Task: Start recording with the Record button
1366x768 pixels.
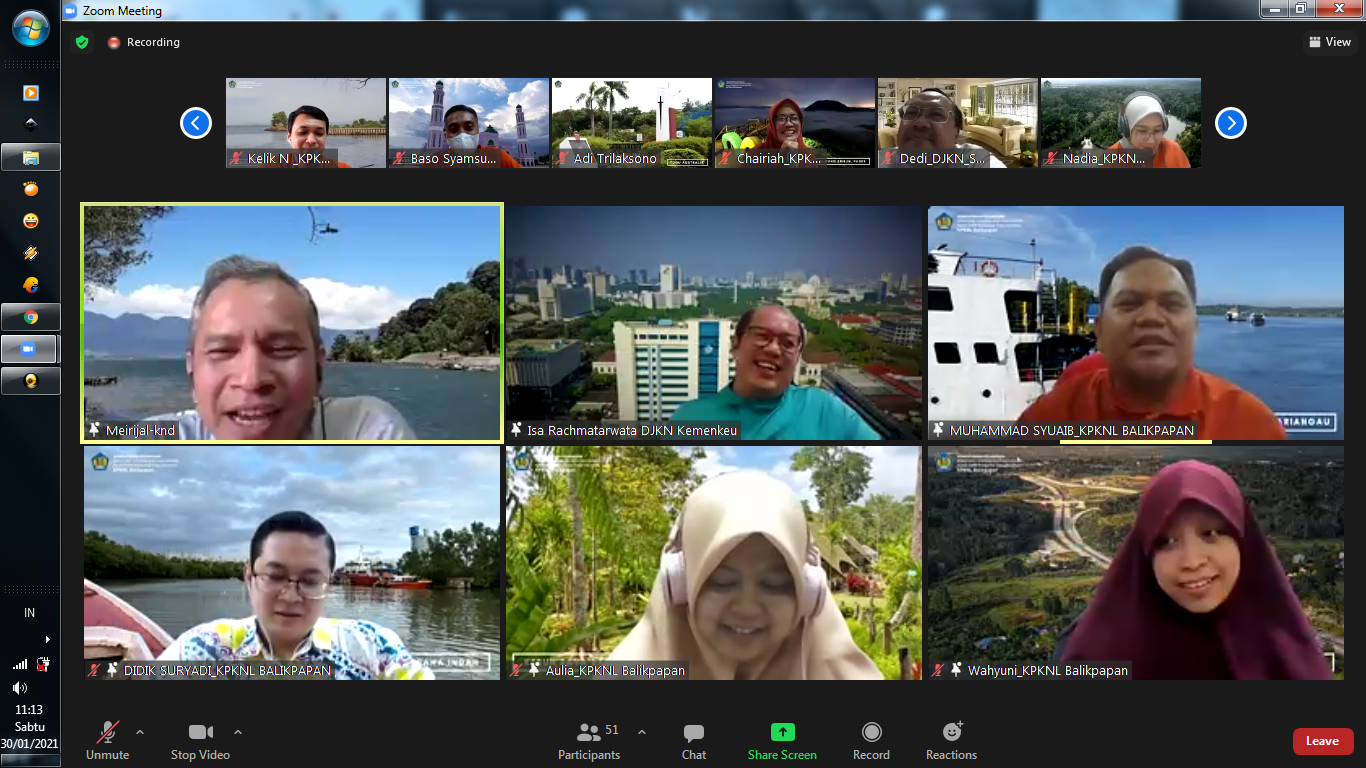Action: click(871, 733)
